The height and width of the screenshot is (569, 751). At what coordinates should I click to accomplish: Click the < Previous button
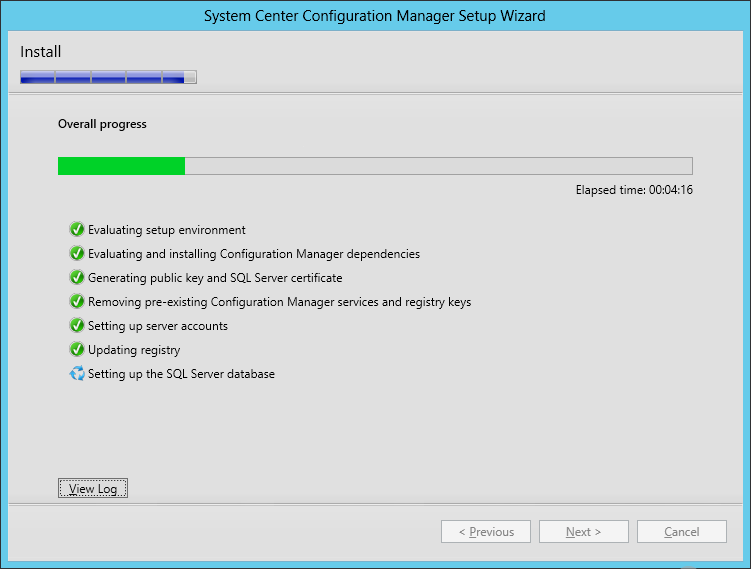(486, 532)
